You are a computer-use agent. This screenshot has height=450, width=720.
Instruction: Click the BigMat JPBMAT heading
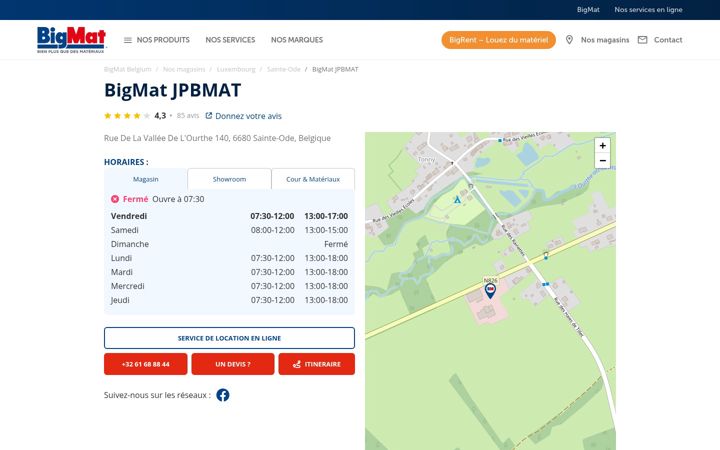pos(173,90)
